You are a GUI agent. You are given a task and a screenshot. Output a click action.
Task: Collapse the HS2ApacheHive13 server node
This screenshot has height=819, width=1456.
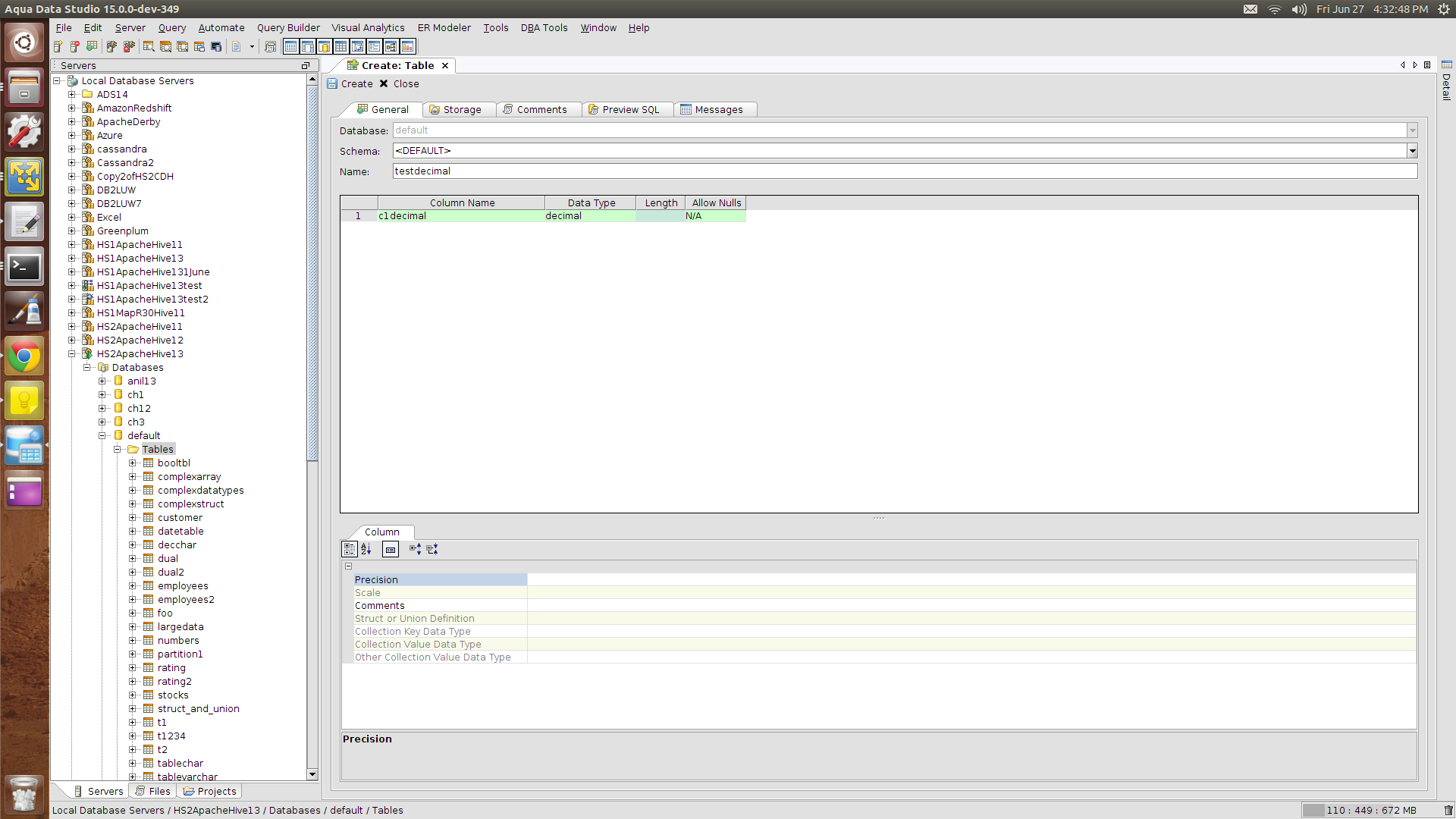(x=72, y=354)
